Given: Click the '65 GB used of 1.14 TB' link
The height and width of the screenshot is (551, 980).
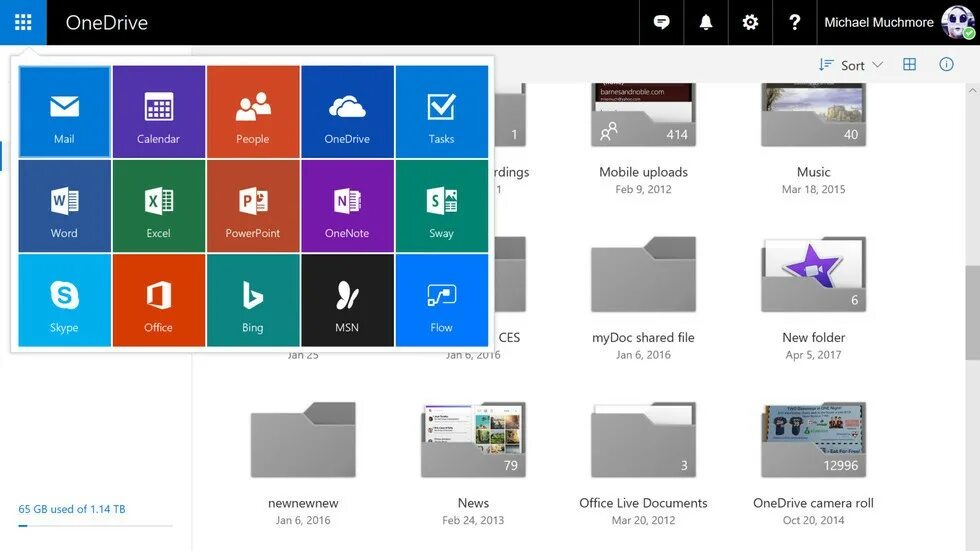Looking at the screenshot, I should pyautogui.click(x=72, y=509).
